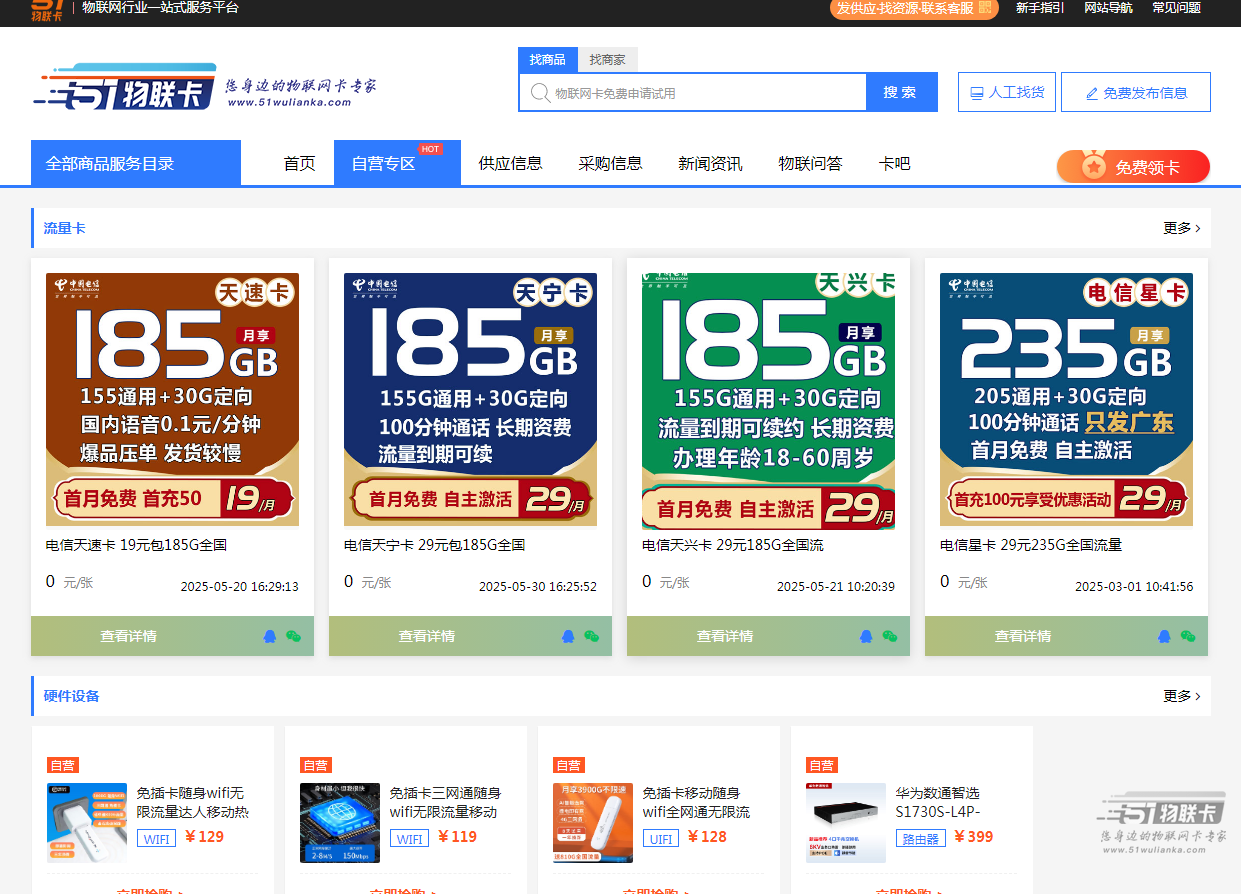Click the magnifier icon in search box
1241x894 pixels.
click(x=540, y=93)
